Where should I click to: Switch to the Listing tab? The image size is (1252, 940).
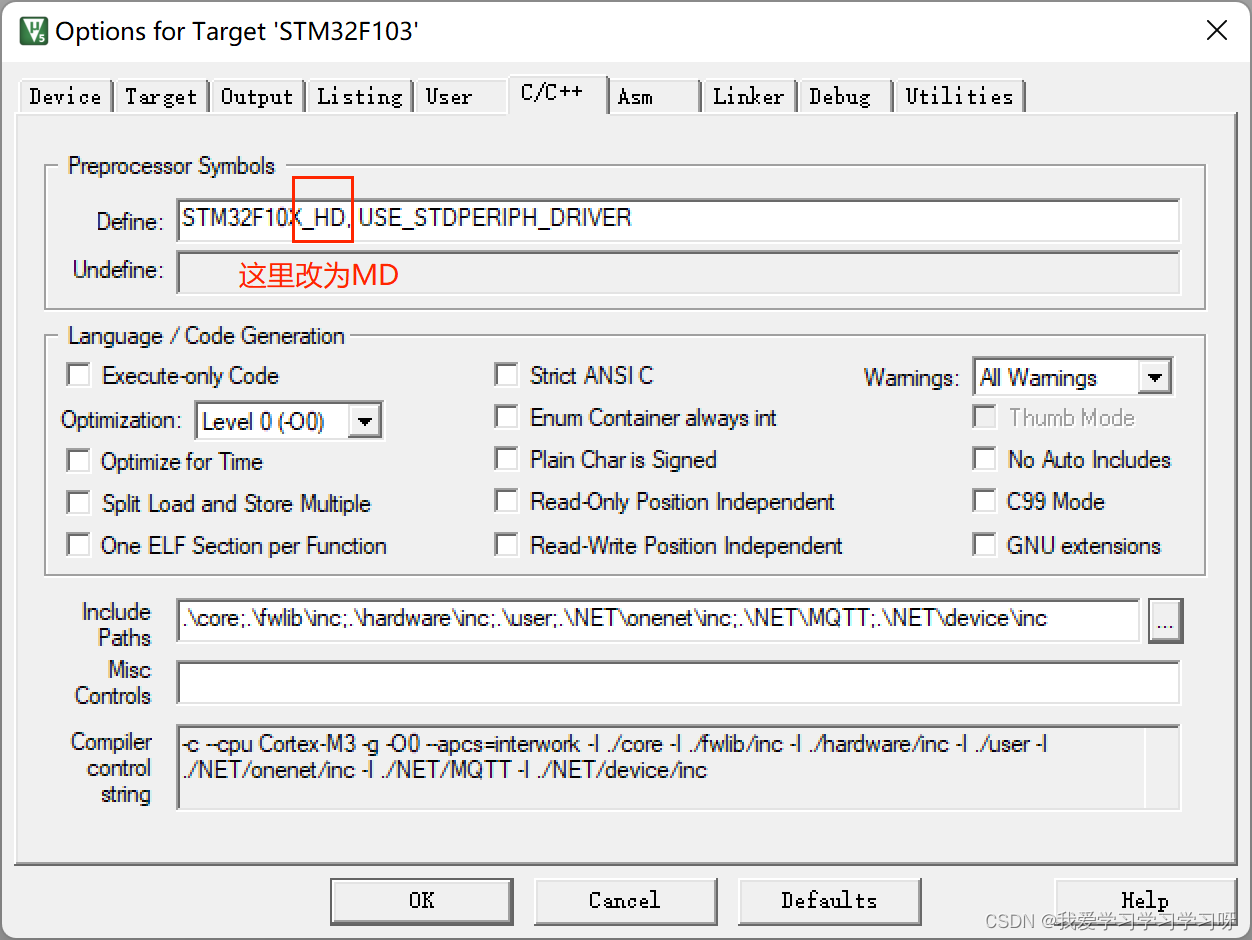(x=358, y=96)
